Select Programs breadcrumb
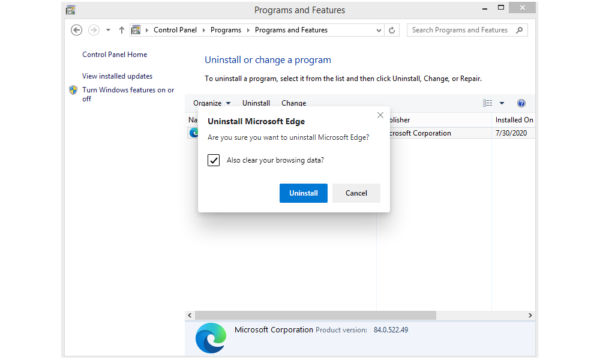The width and height of the screenshot is (600, 360). (x=226, y=30)
